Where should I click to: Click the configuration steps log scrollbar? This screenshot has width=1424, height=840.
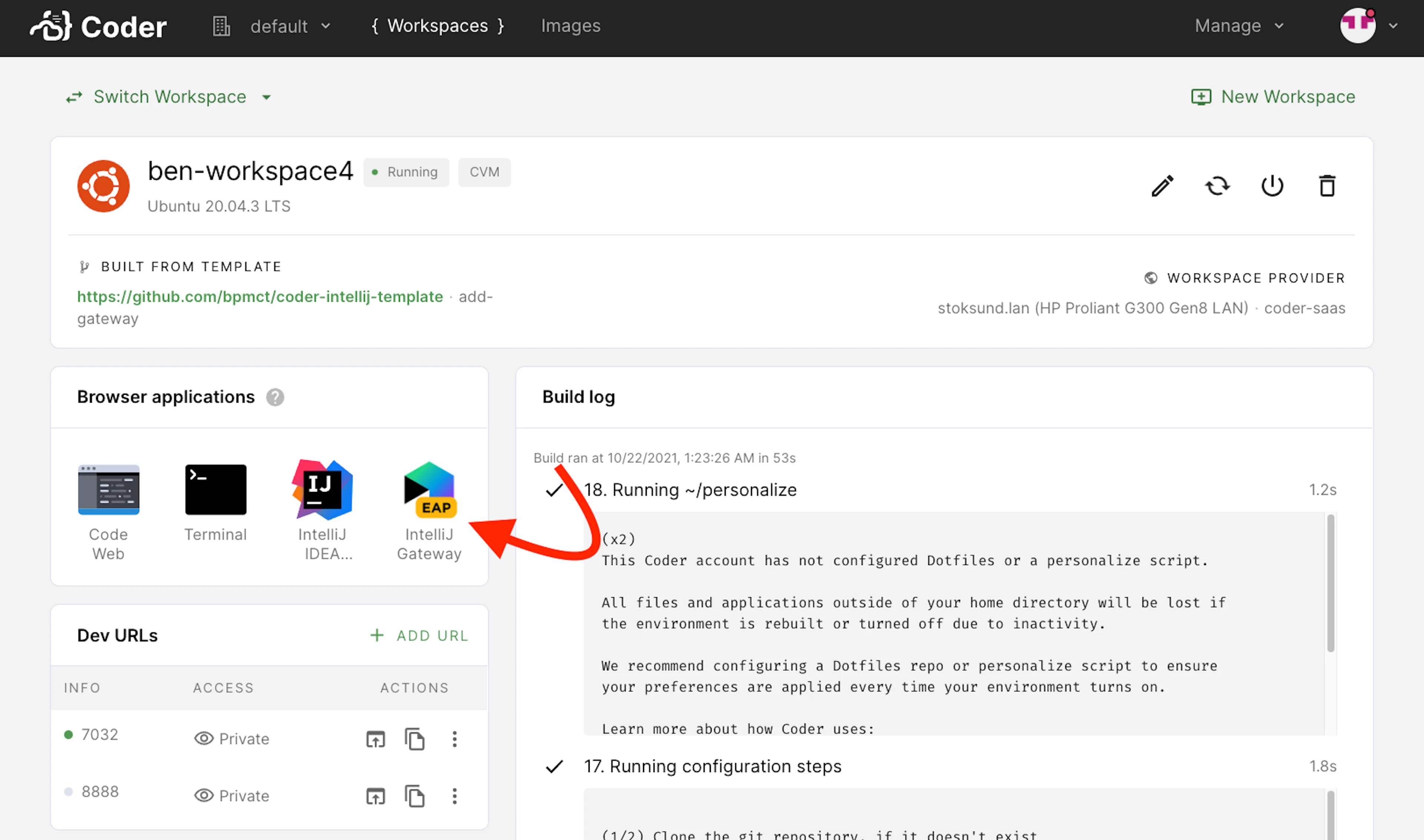point(1331,815)
